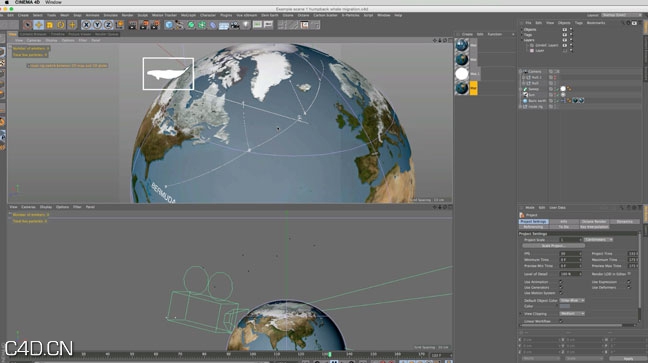
Task: Add a Cube primitive object
Action: [x=169, y=25]
